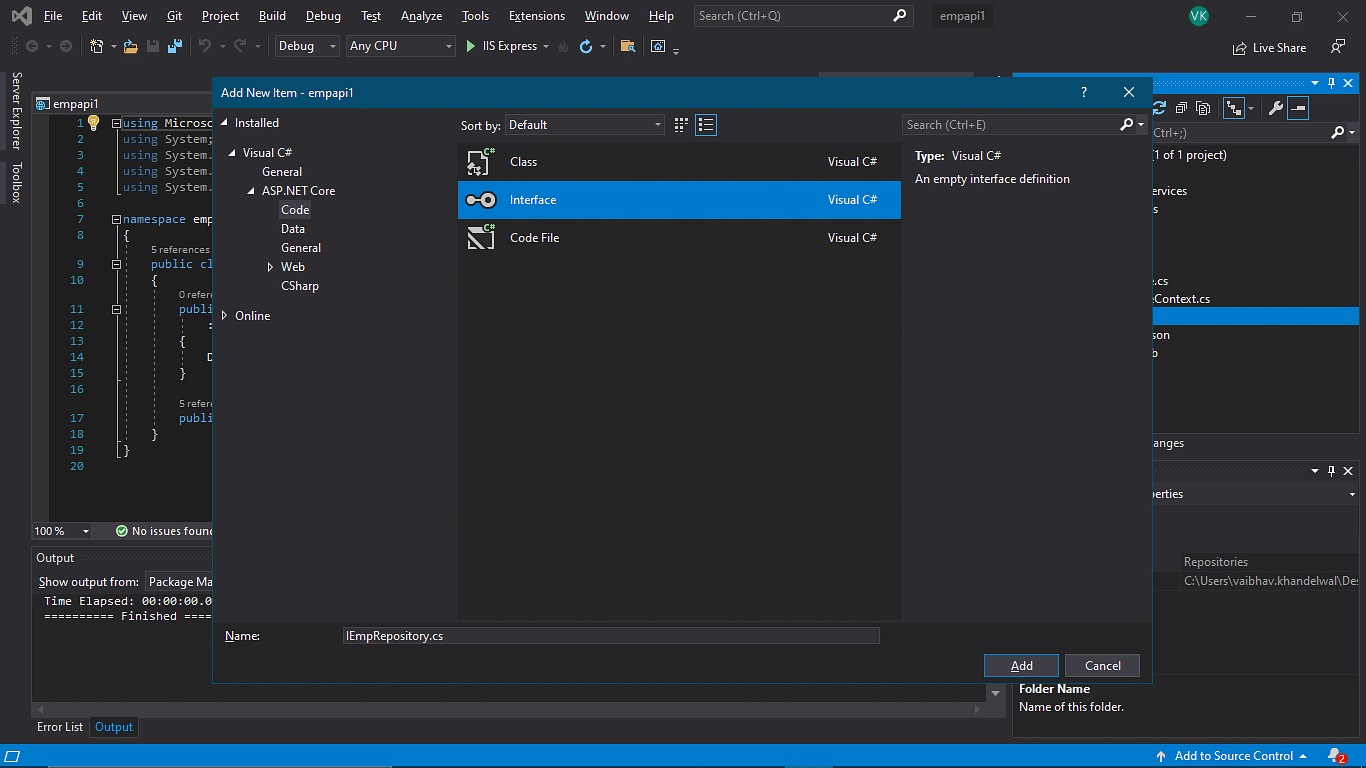Click the Hot Reload flame icon
Screen dimensions: 1366x768
563,46
